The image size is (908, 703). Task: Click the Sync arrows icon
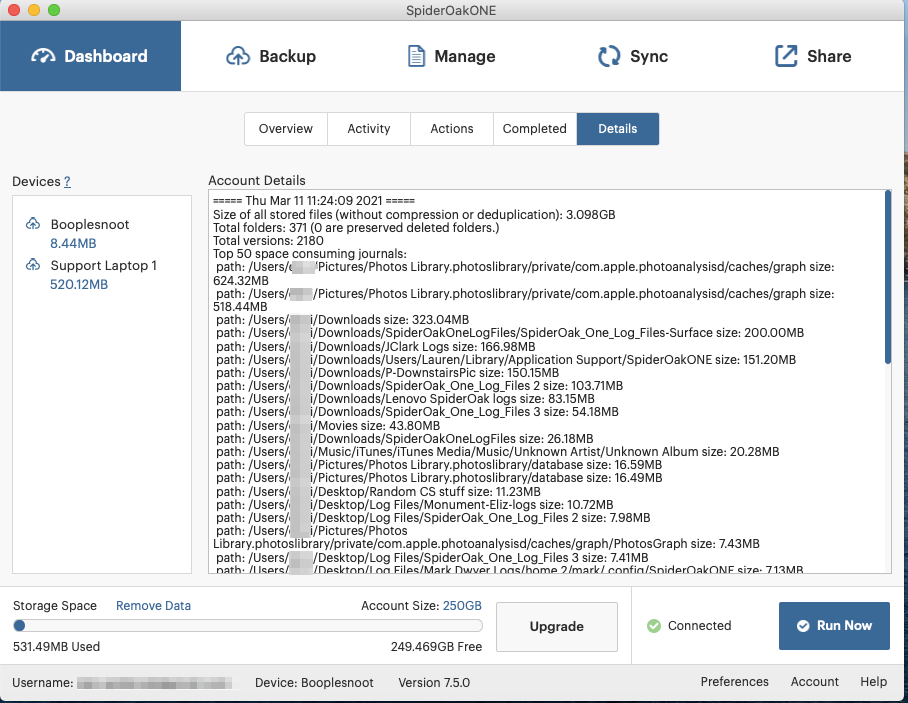click(x=609, y=56)
